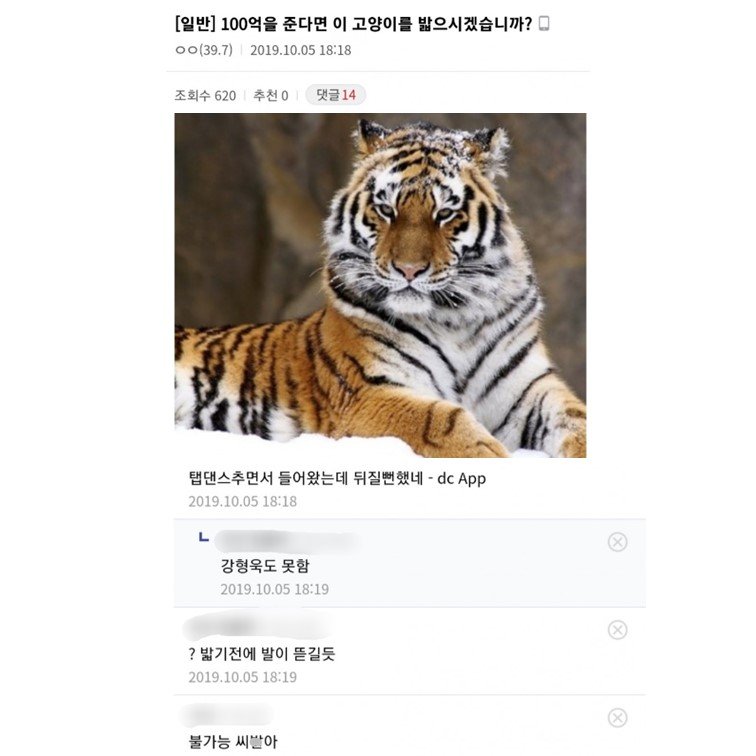The height and width of the screenshot is (756, 756).
Task: Click the mobile device icon beside the post title
Action: click(x=544, y=24)
